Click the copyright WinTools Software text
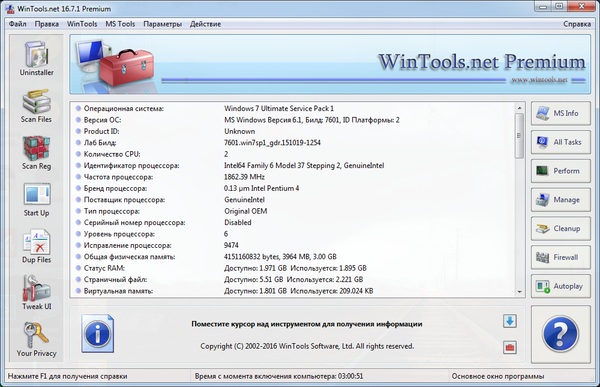 click(307, 346)
